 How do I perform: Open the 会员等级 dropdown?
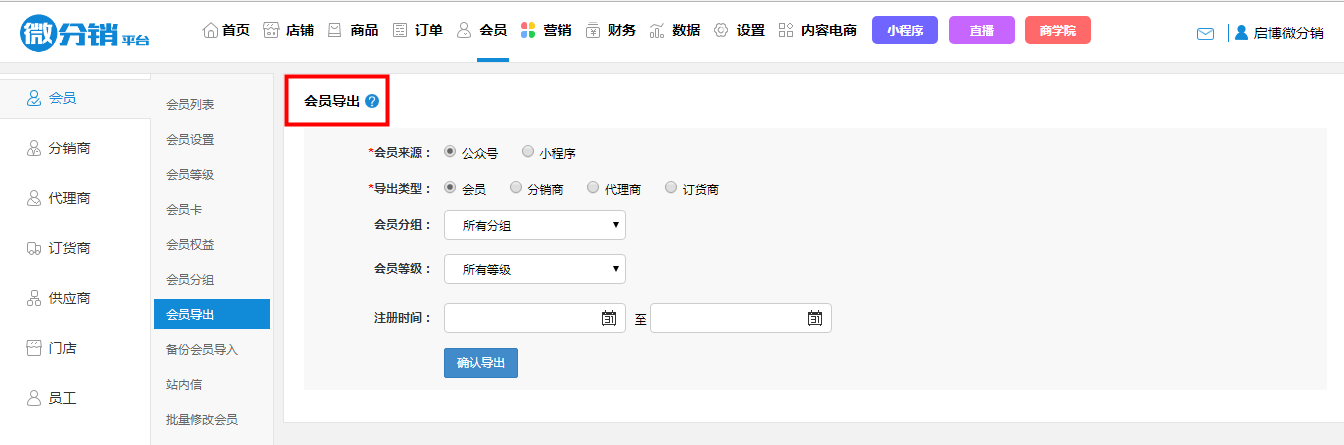click(x=535, y=269)
